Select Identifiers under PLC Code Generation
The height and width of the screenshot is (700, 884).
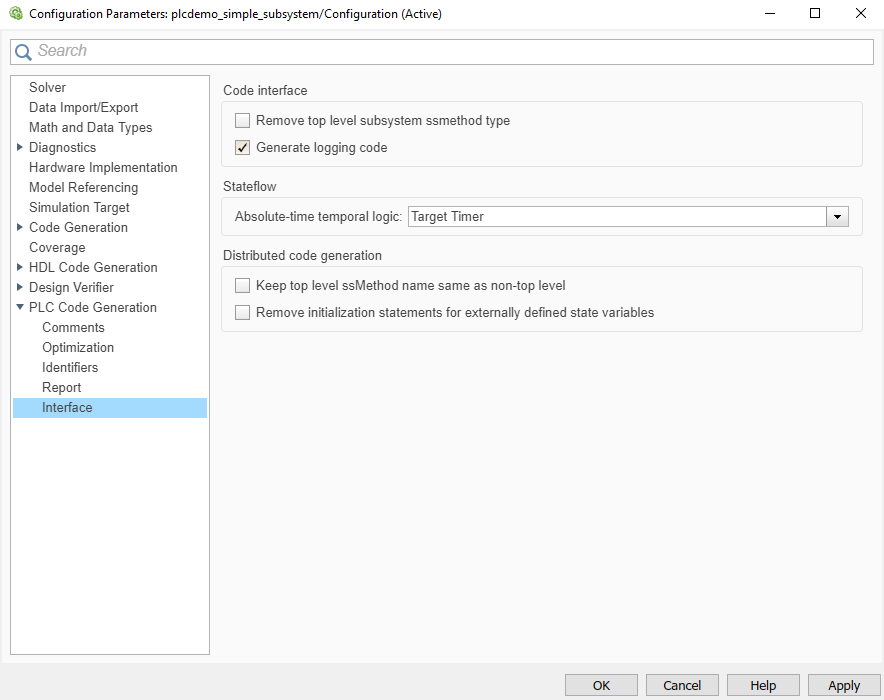pos(70,368)
